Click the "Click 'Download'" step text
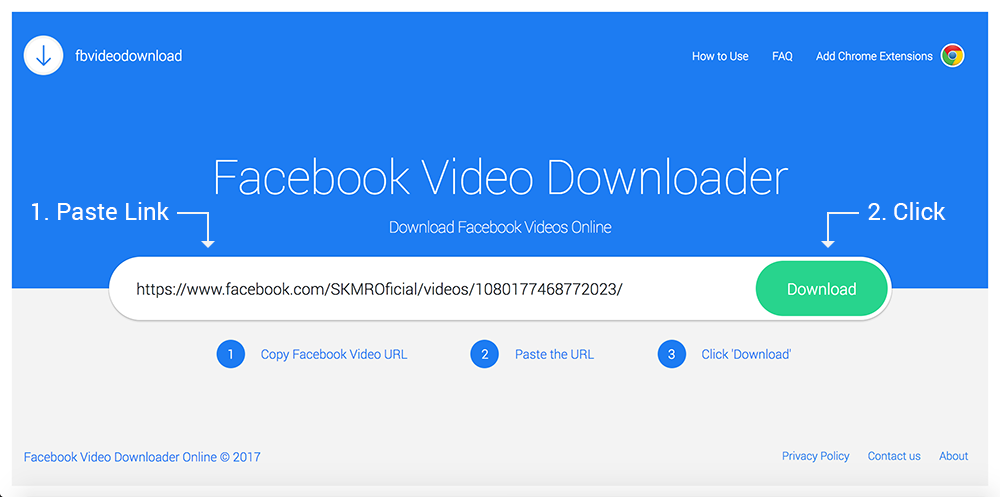 click(x=746, y=355)
